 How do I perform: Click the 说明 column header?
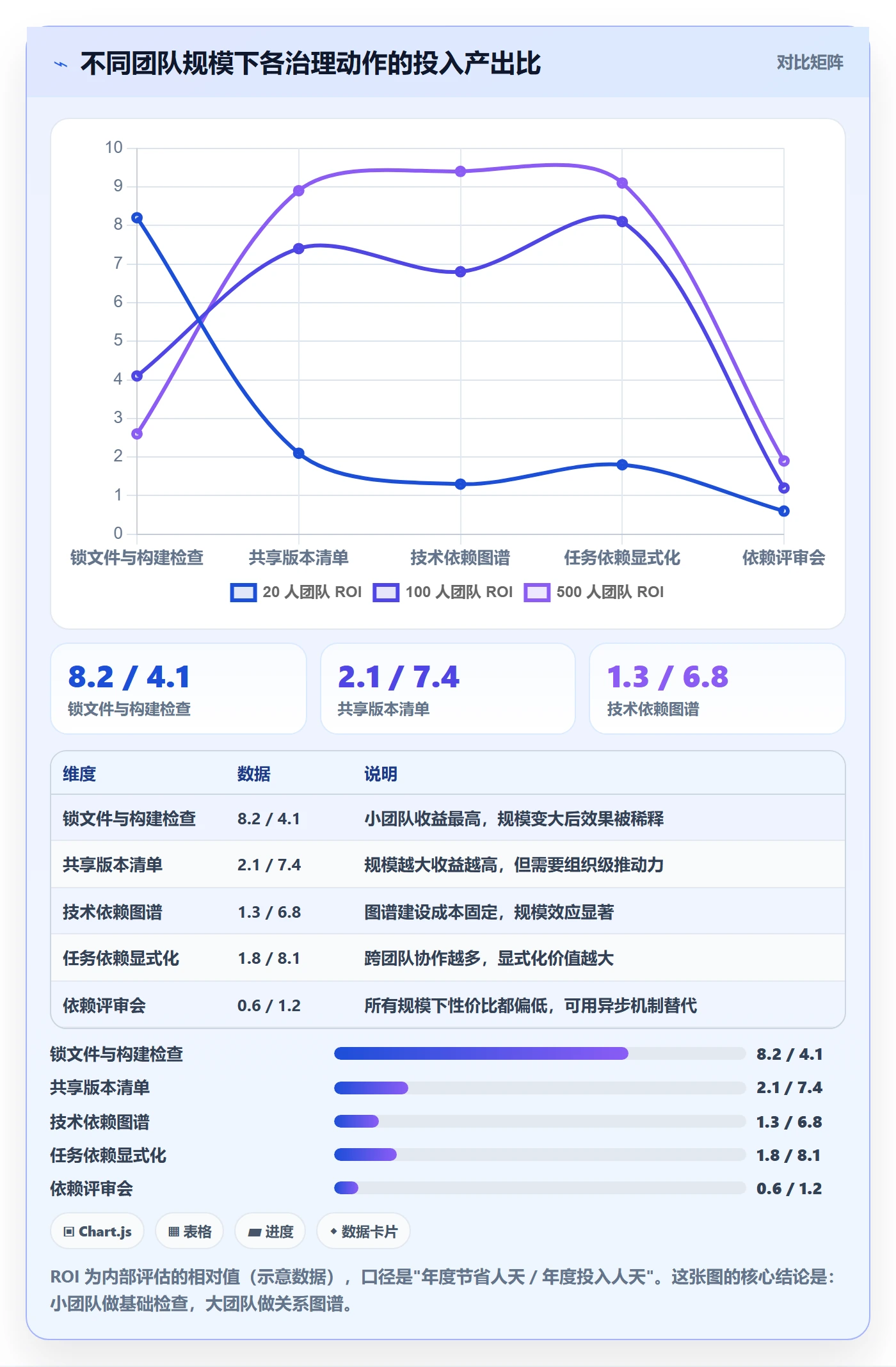[381, 774]
